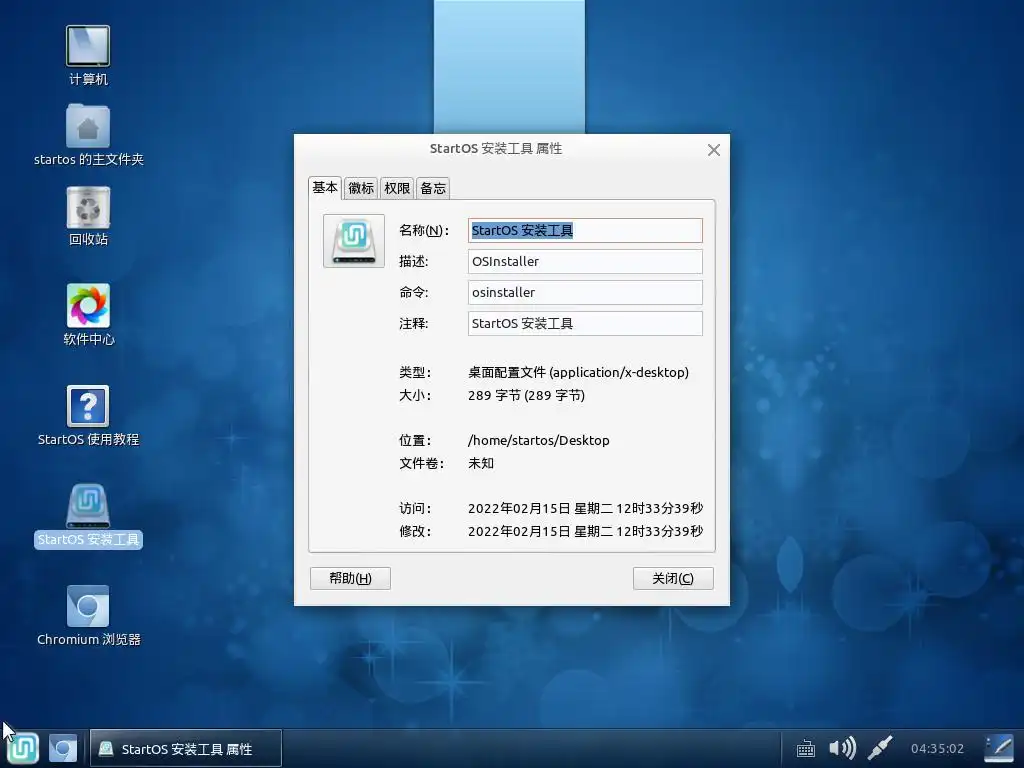Switch to the 徽标 tab

[360, 188]
